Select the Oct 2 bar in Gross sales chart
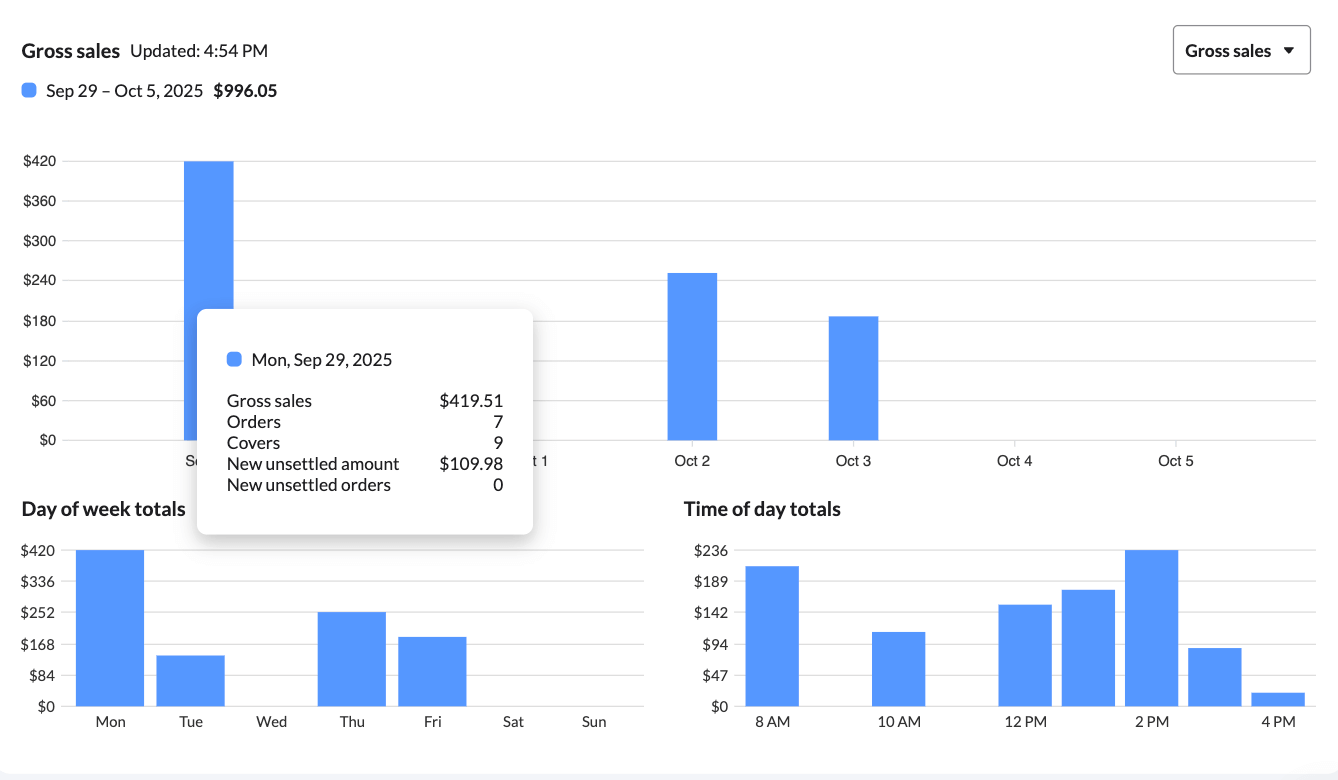Image resolution: width=1338 pixels, height=780 pixels. coord(692,356)
